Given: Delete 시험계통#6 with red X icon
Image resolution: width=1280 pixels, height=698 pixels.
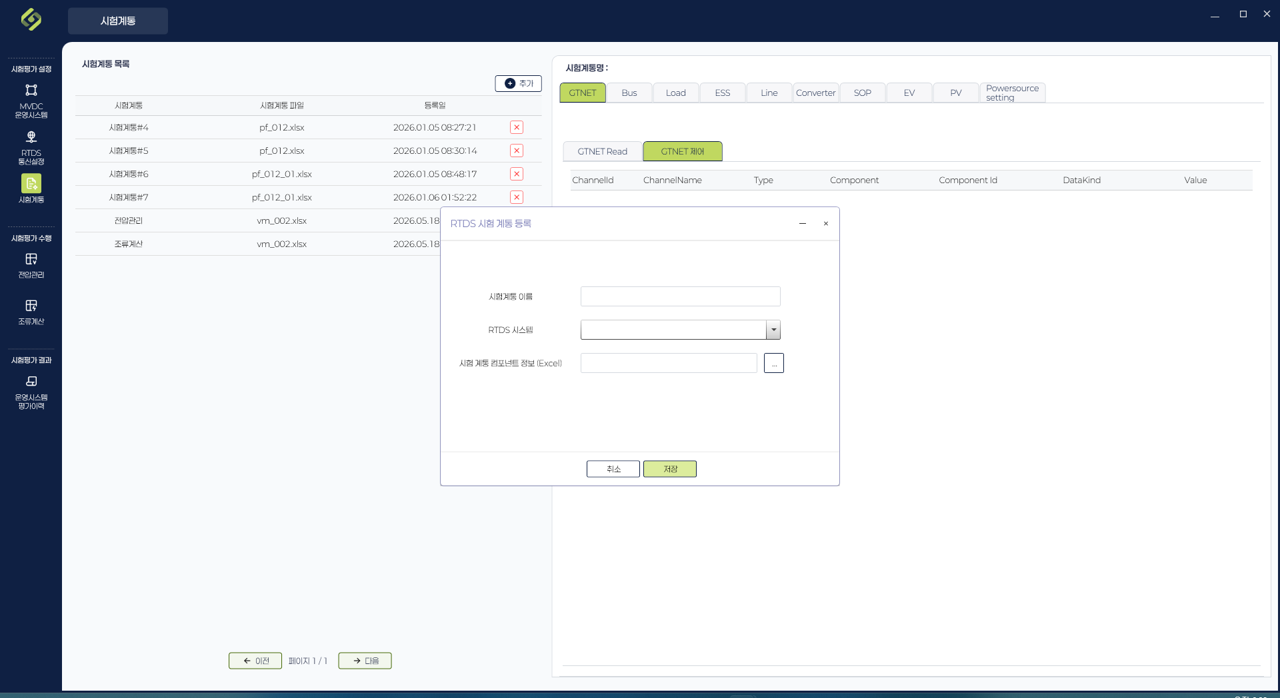Looking at the screenshot, I should point(516,174).
